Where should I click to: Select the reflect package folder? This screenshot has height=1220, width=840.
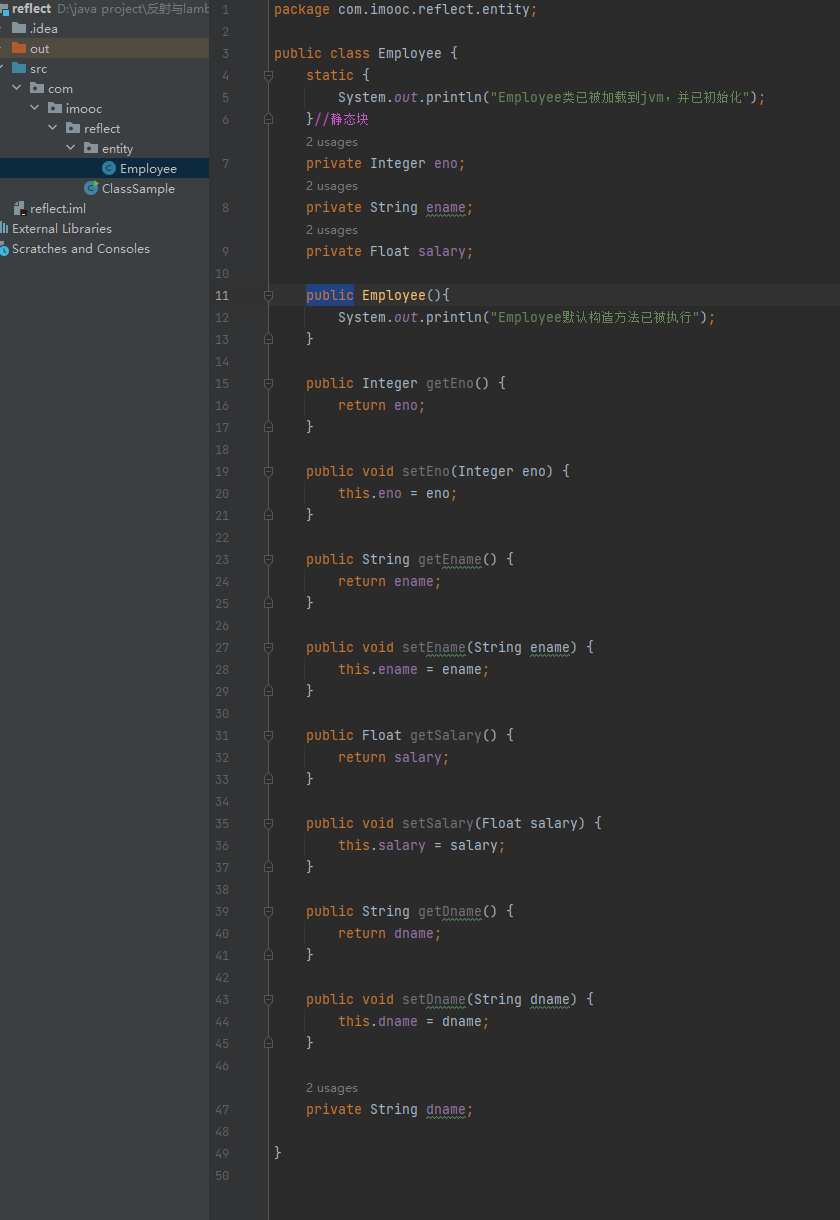[x=101, y=129]
